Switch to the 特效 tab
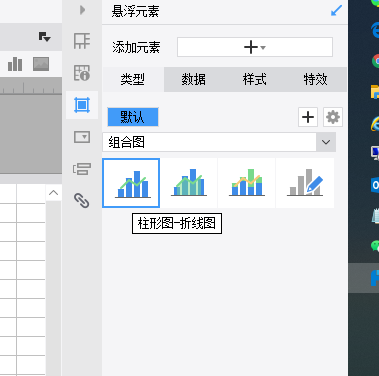This screenshot has width=379, height=376. click(315, 79)
